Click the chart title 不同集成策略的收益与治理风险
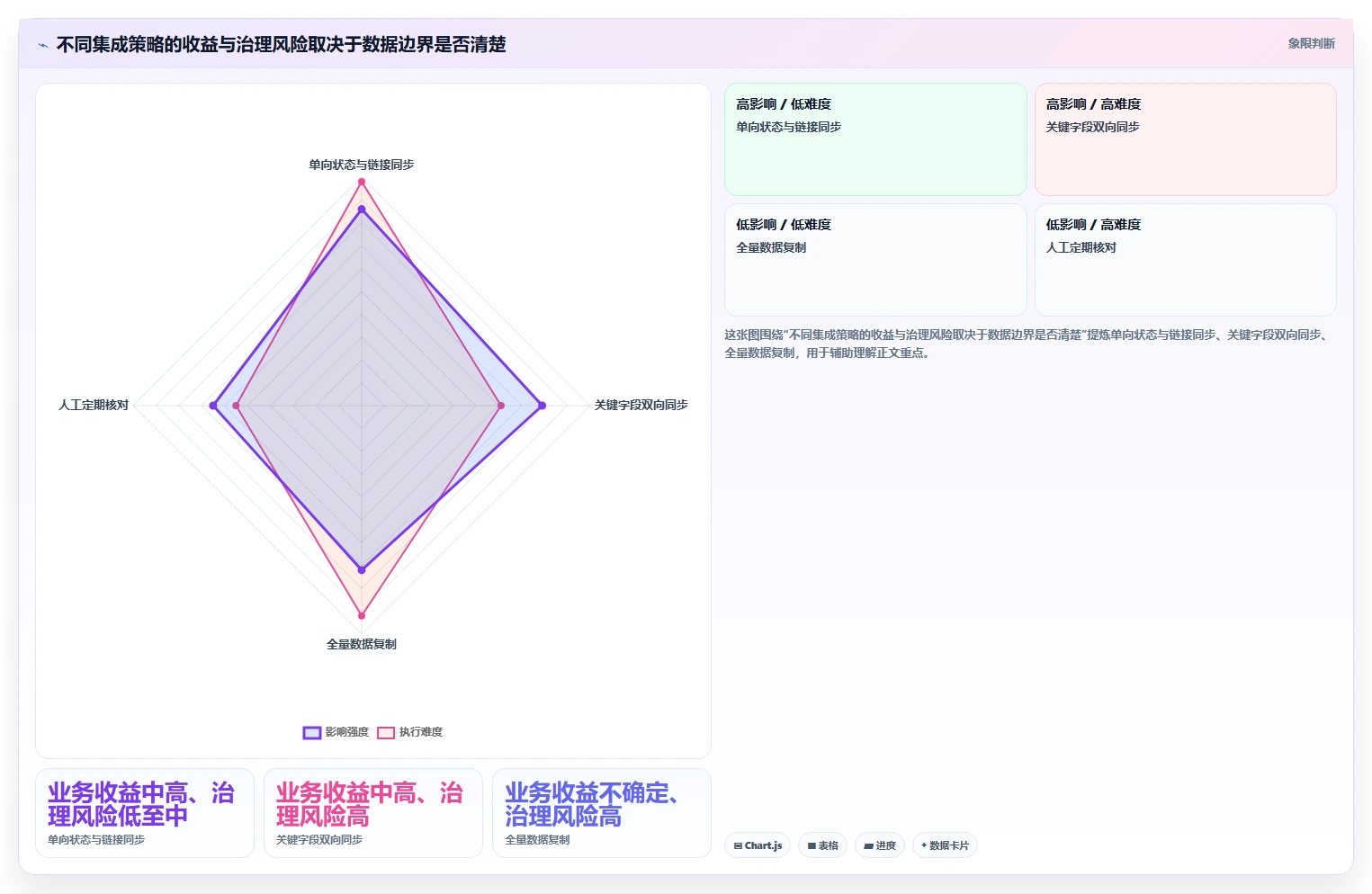The height and width of the screenshot is (894, 1372). [x=281, y=44]
